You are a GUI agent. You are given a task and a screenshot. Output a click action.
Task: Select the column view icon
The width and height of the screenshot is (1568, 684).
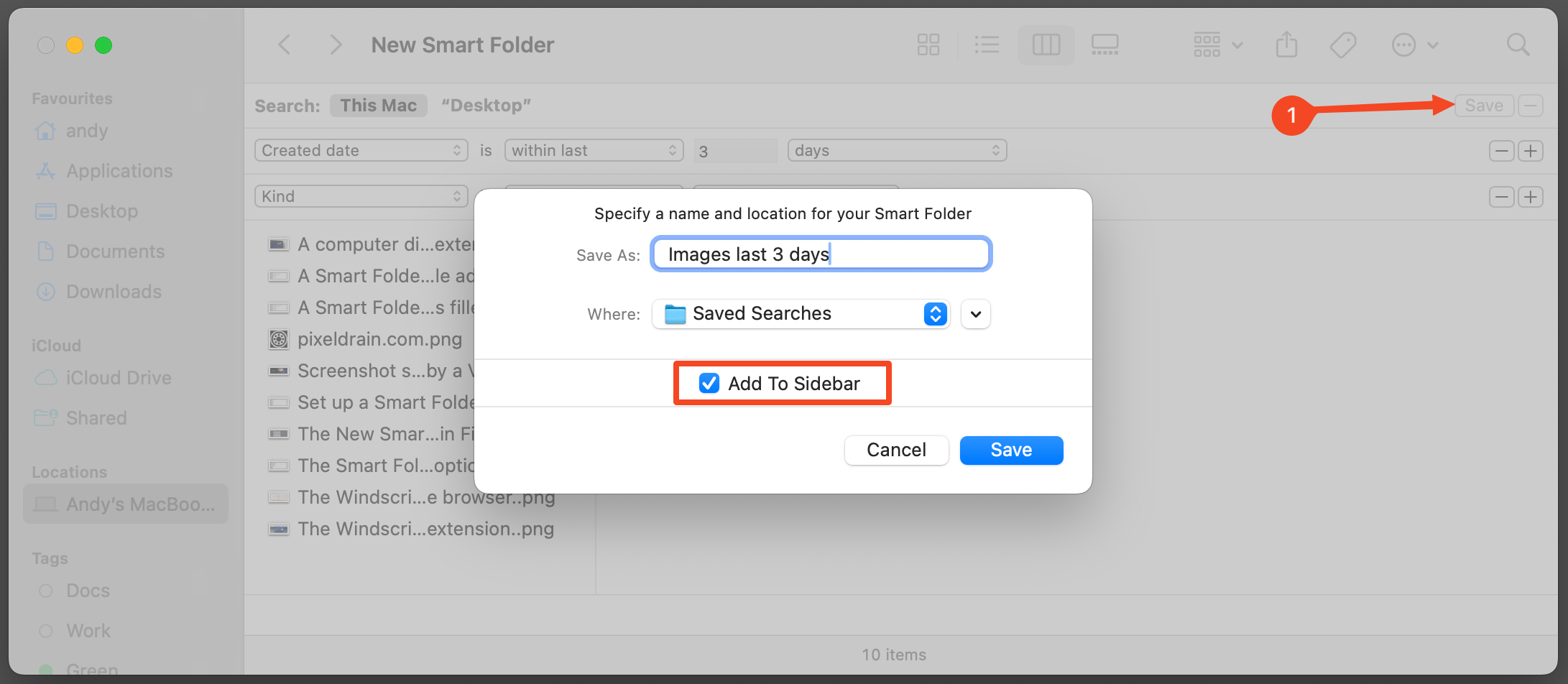pos(1046,45)
